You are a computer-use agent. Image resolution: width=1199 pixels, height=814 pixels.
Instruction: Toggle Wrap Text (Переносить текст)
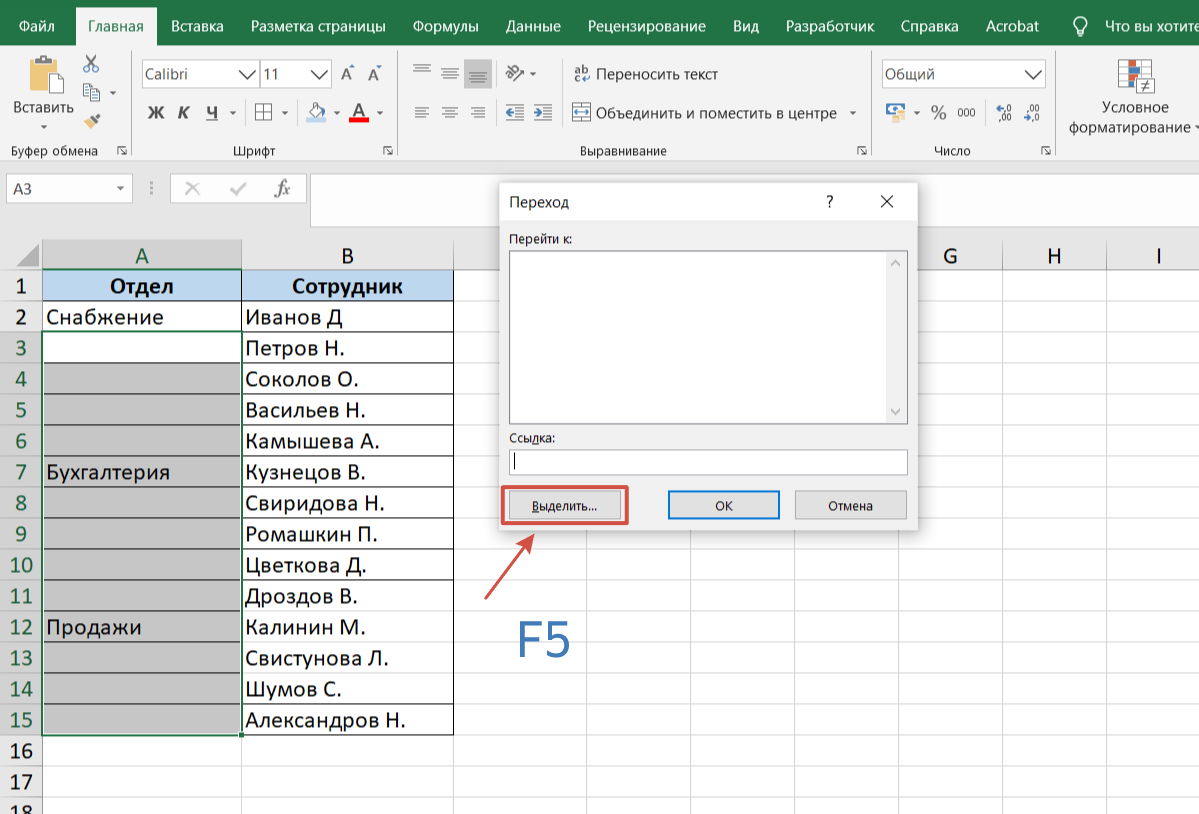(646, 74)
